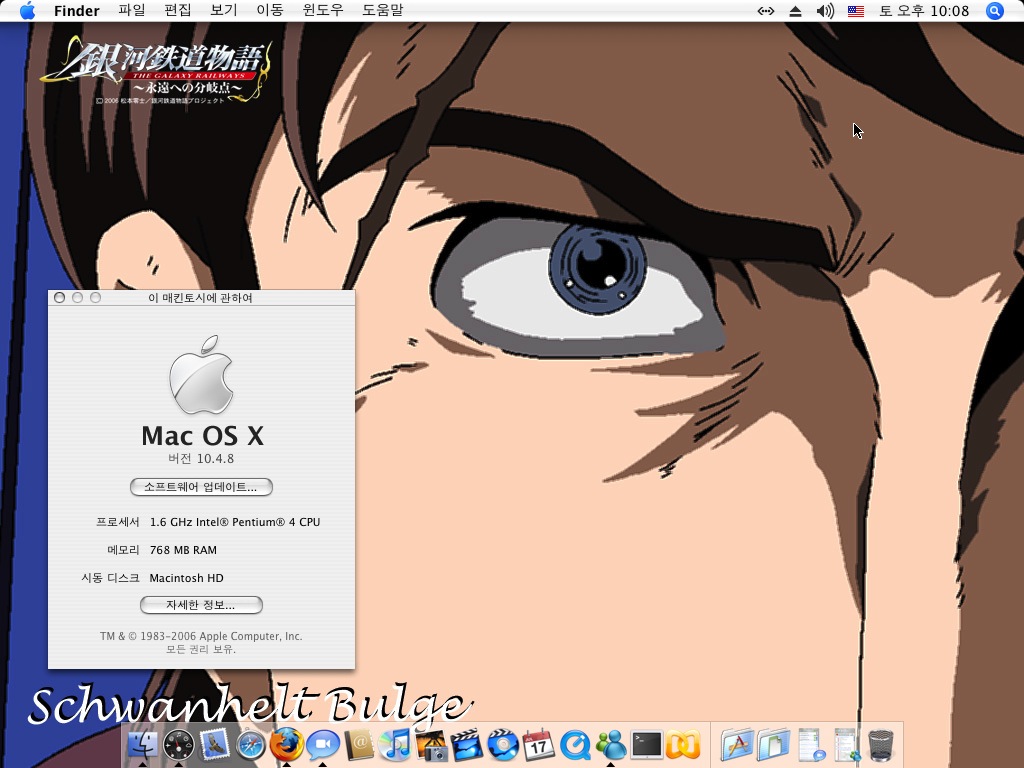Open the 도움말 (Help) menu
The height and width of the screenshot is (768, 1024).
click(x=382, y=11)
